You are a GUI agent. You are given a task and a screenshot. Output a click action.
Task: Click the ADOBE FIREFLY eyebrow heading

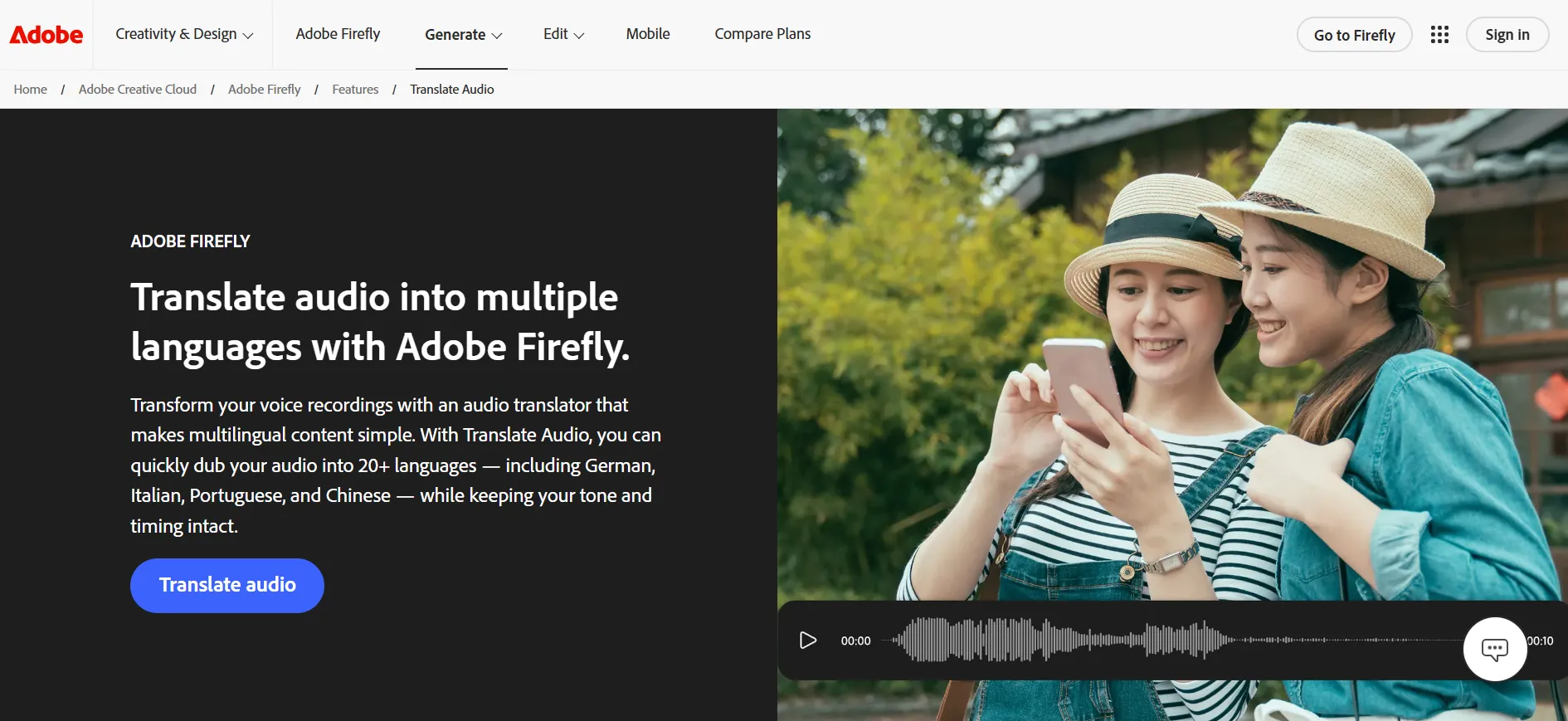(x=190, y=241)
